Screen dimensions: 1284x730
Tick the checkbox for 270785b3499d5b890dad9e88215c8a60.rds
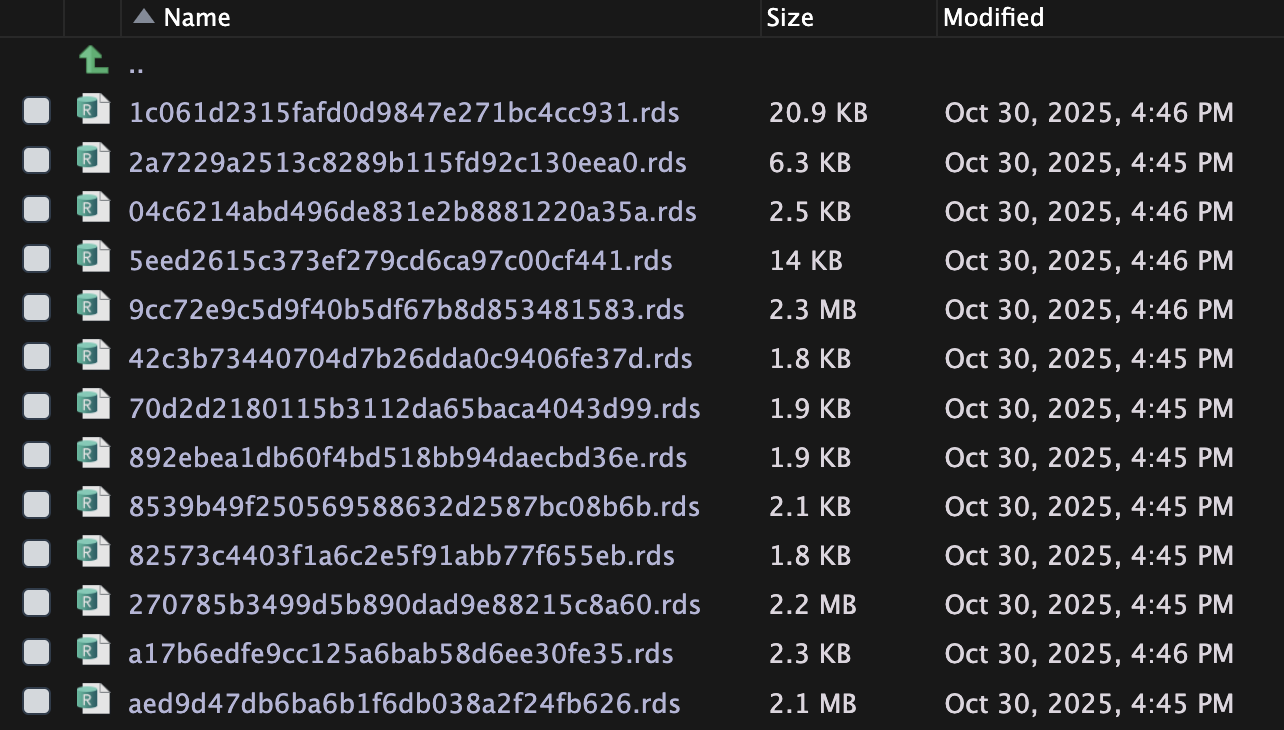click(37, 604)
